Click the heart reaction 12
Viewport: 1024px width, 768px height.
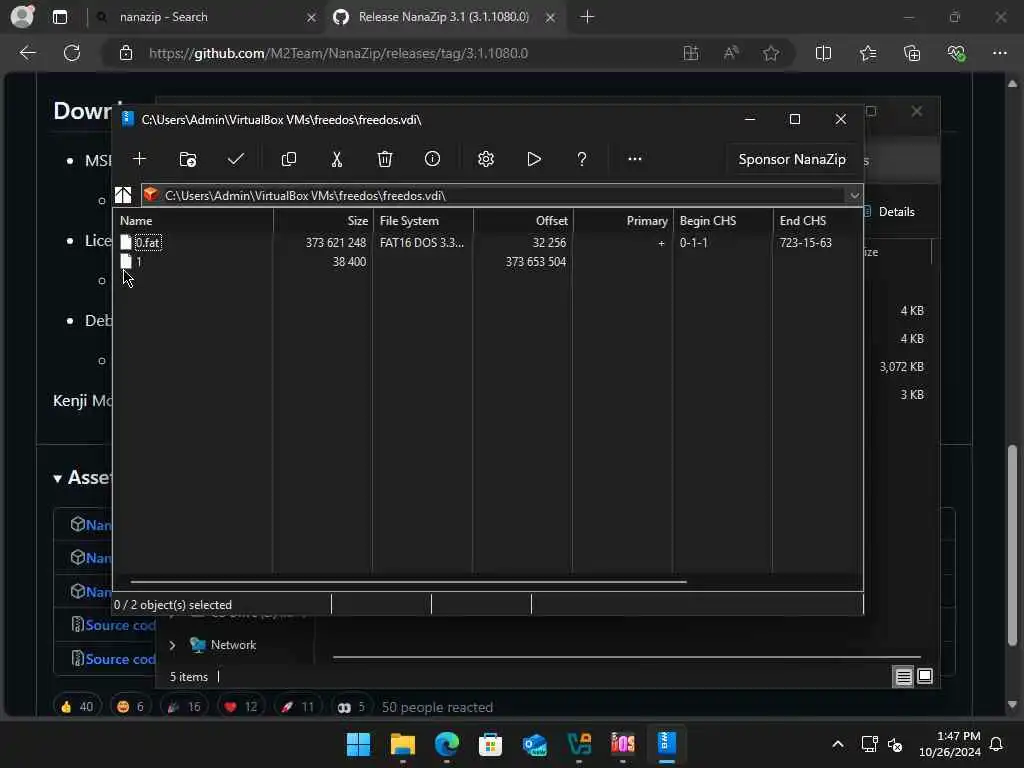[240, 707]
